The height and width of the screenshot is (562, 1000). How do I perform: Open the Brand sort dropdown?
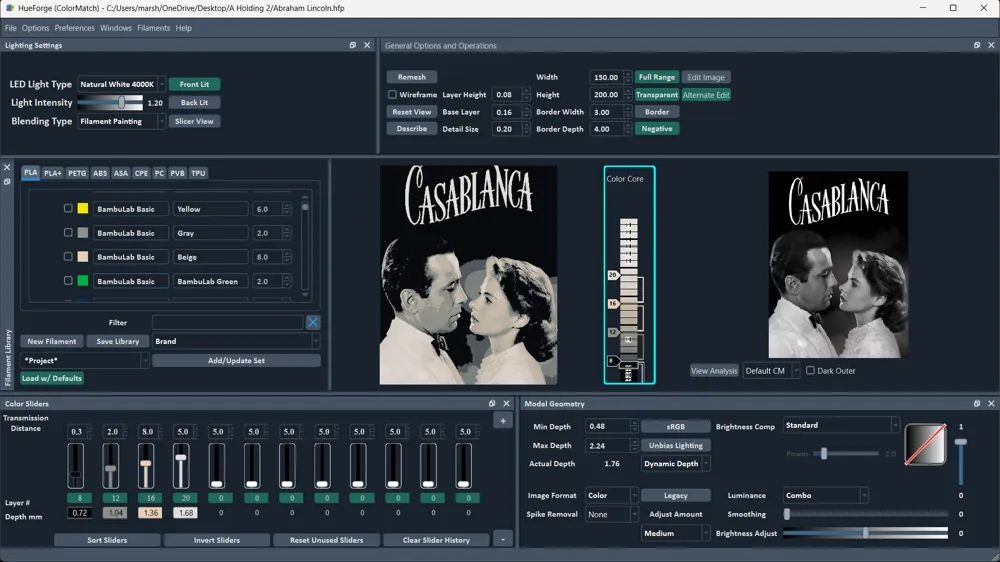click(x=236, y=341)
